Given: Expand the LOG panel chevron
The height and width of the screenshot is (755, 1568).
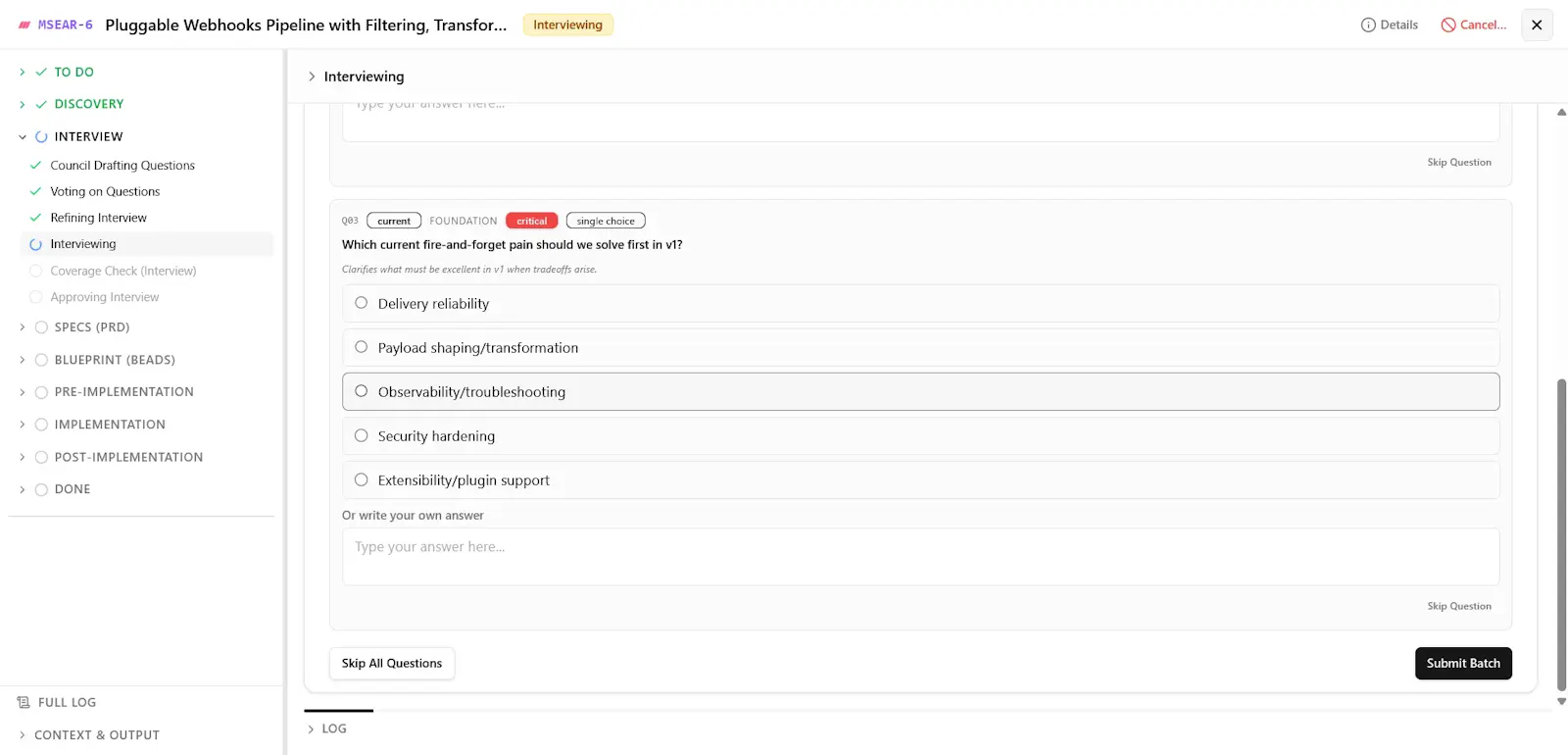Looking at the screenshot, I should pos(311,729).
